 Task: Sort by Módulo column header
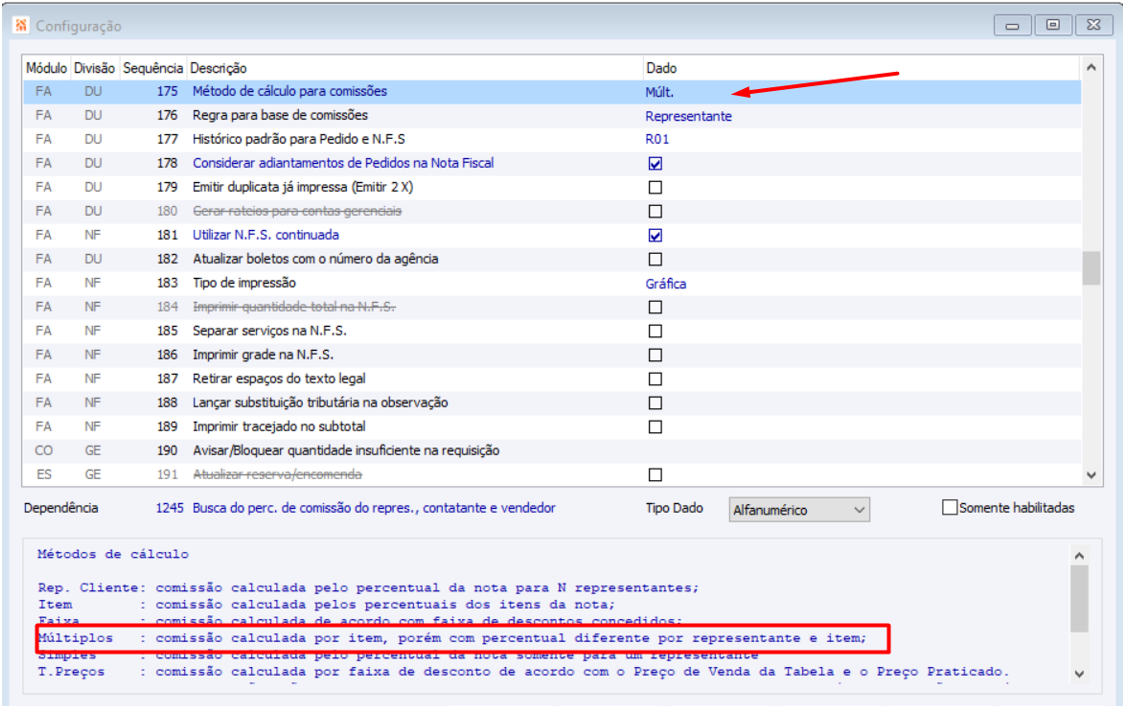[47, 68]
